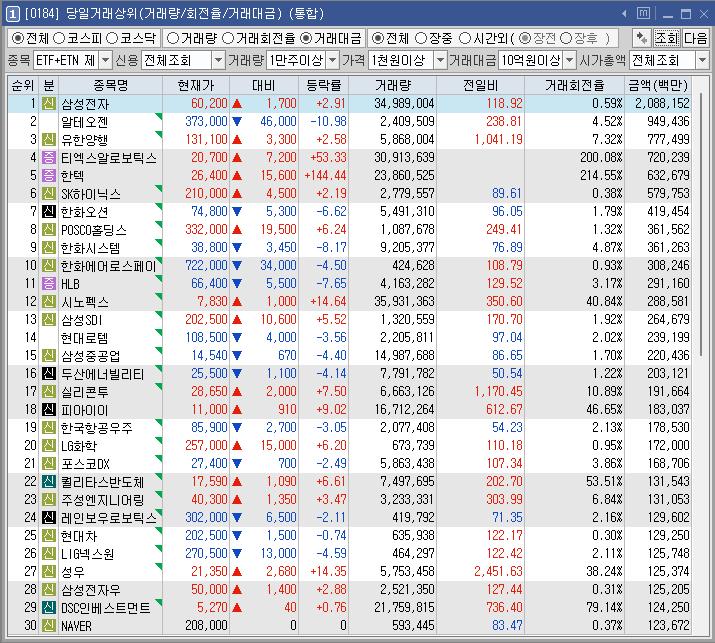Click the teal 신 badge for 퀄리타스반도체
Viewport: 715px width, 643px height.
click(x=49, y=482)
